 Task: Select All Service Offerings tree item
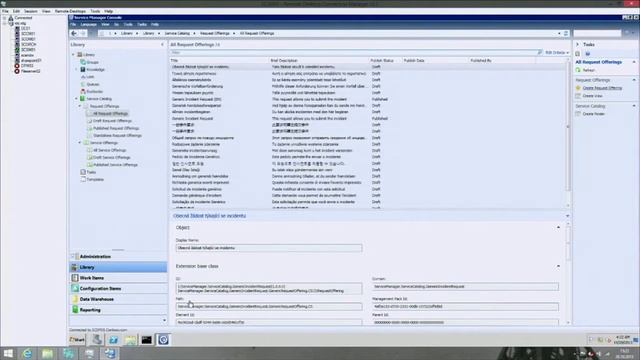click(110, 150)
